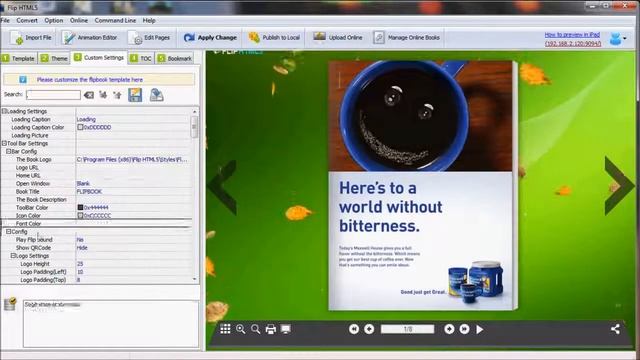Open the Command Line menu

click(x=115, y=20)
